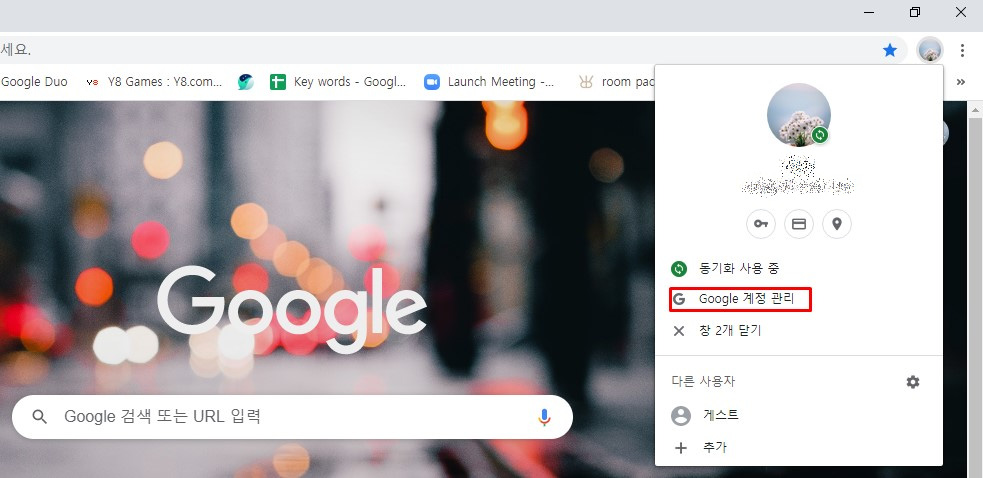Screen dimensions: 983x478
Task: Open the room bookmark with antler icon
Action: [616, 82]
